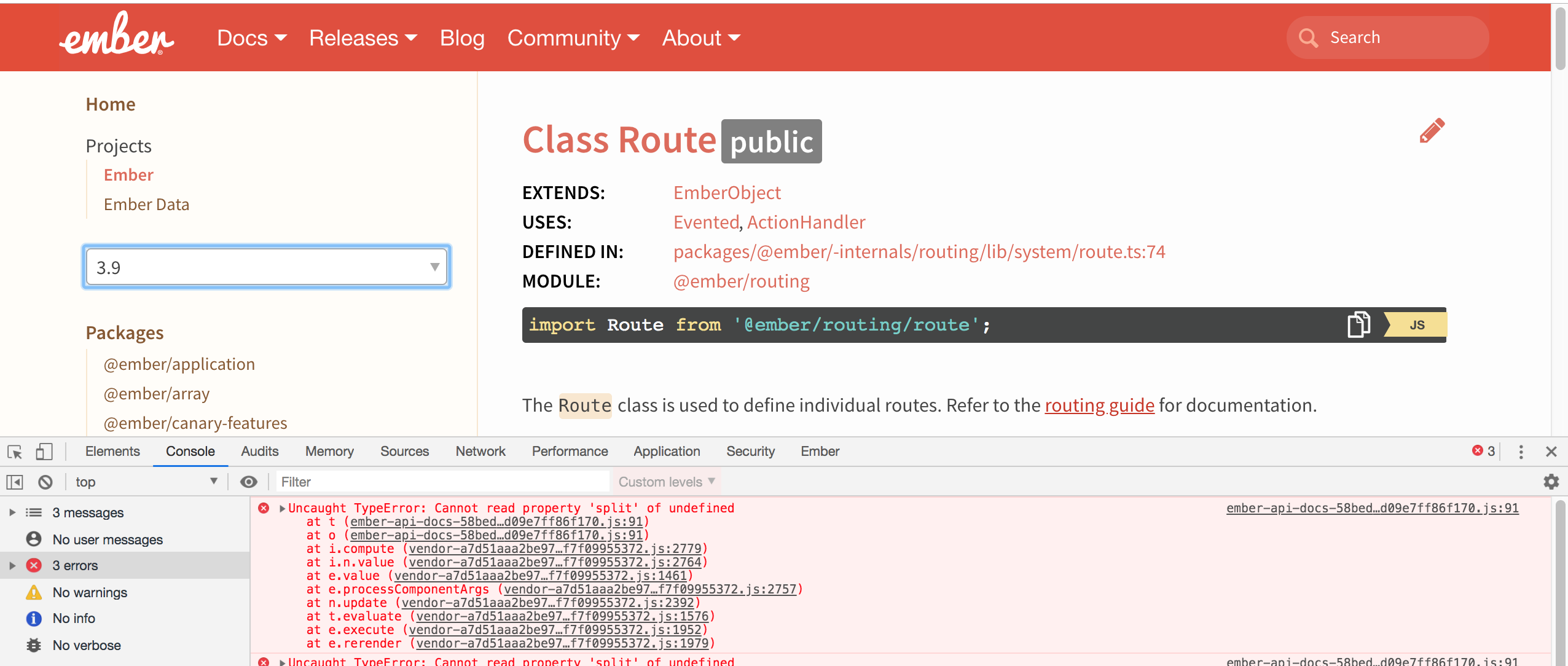Viewport: 1568px width, 666px height.
Task: Toggle the device toolbar icon
Action: click(x=44, y=452)
